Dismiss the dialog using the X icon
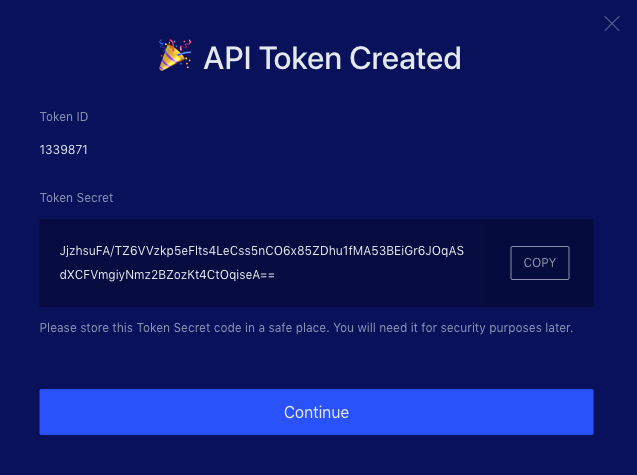The height and width of the screenshot is (475, 637). tap(611, 24)
